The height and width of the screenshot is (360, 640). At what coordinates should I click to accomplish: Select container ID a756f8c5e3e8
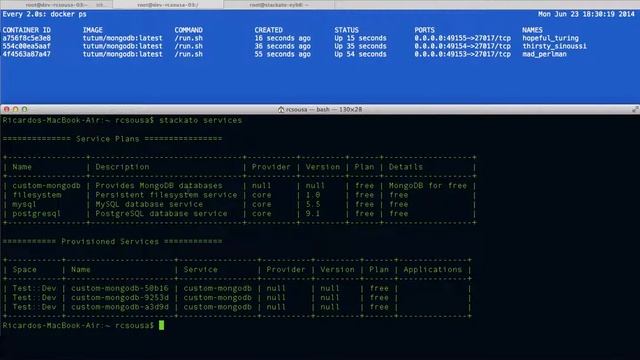27,38
